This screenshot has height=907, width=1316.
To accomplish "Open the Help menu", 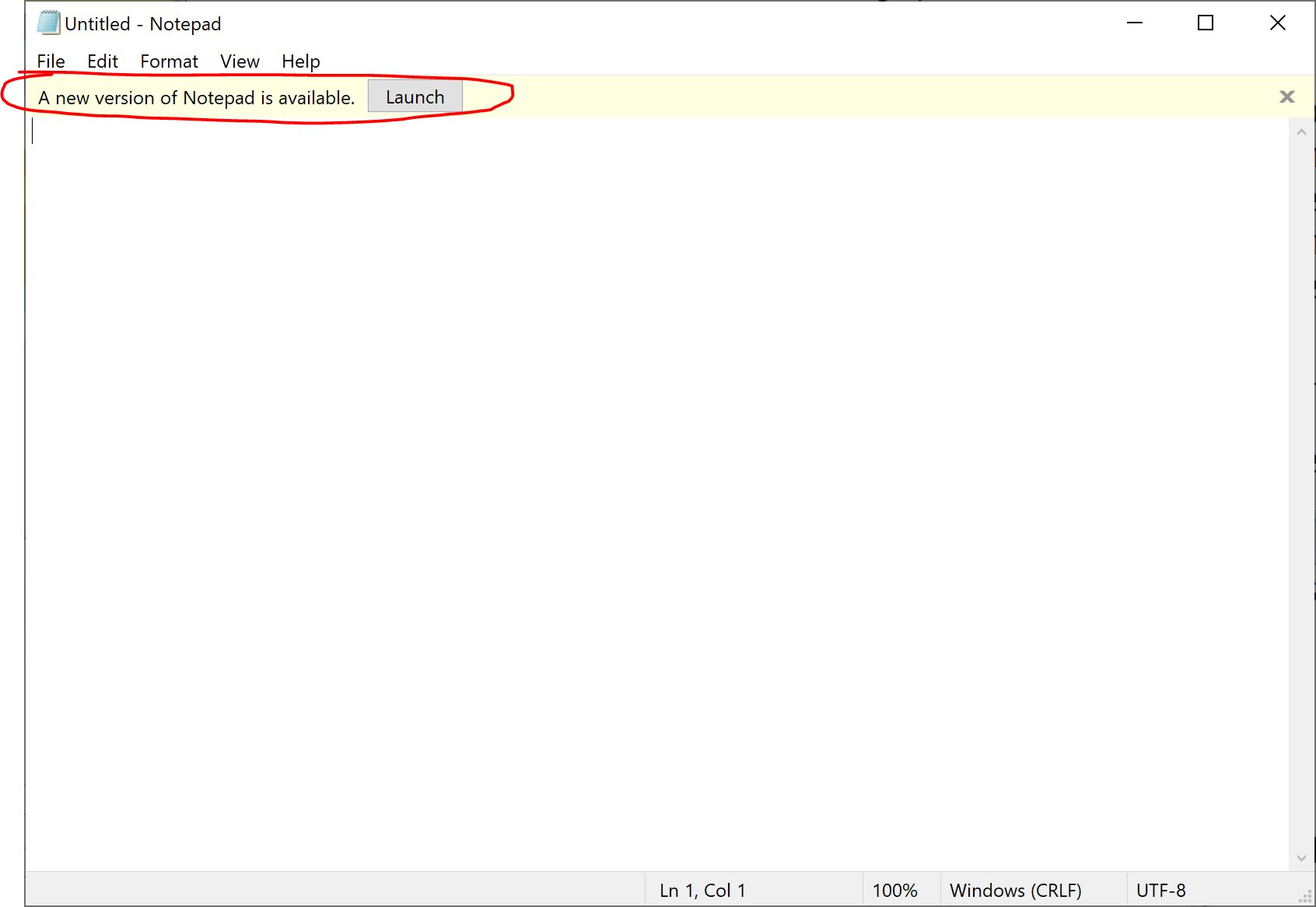I will pos(300,61).
